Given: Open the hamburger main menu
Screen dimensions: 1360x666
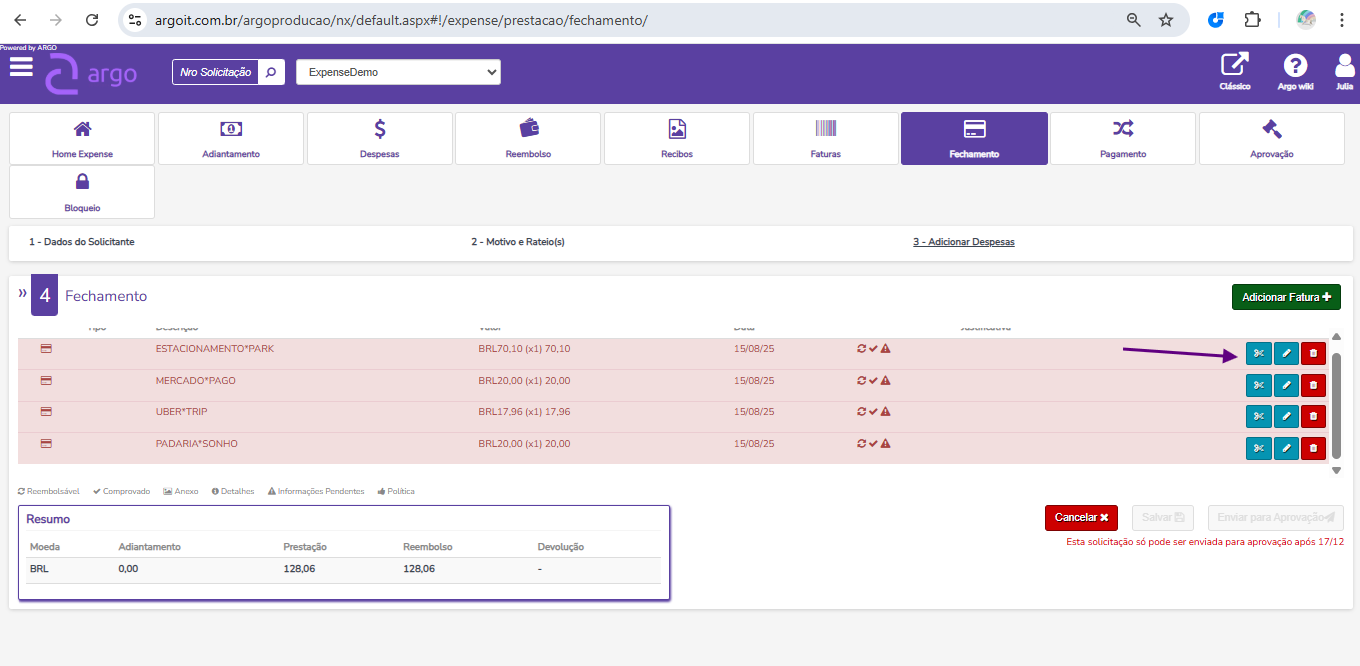Looking at the screenshot, I should [x=21, y=67].
